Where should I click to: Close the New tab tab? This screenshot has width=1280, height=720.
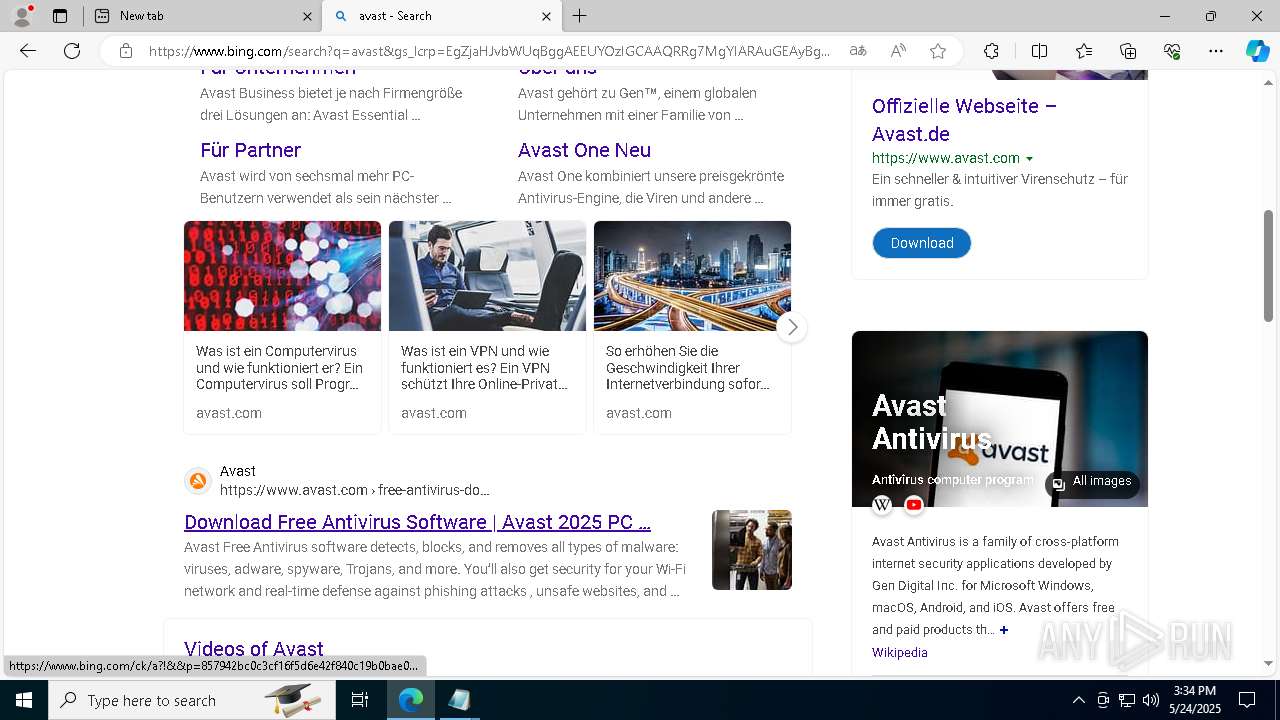[x=307, y=16]
